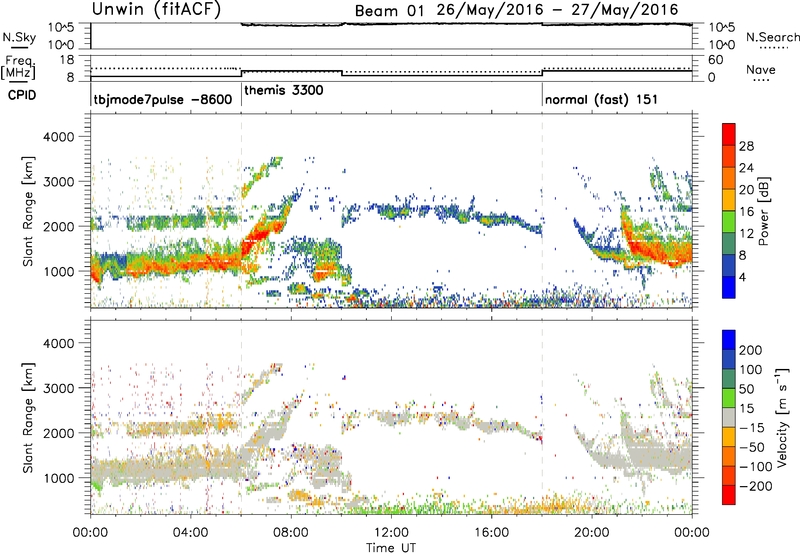Select the 'tbjmode7pulse -8600' CPID text

coord(163,99)
